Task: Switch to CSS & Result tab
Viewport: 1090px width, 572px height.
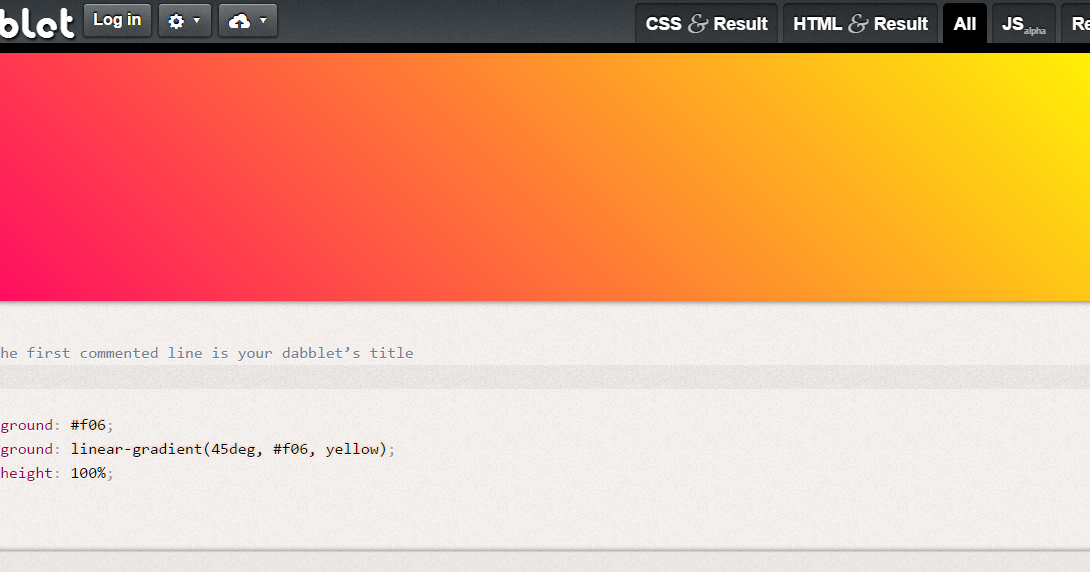Action: 706,24
